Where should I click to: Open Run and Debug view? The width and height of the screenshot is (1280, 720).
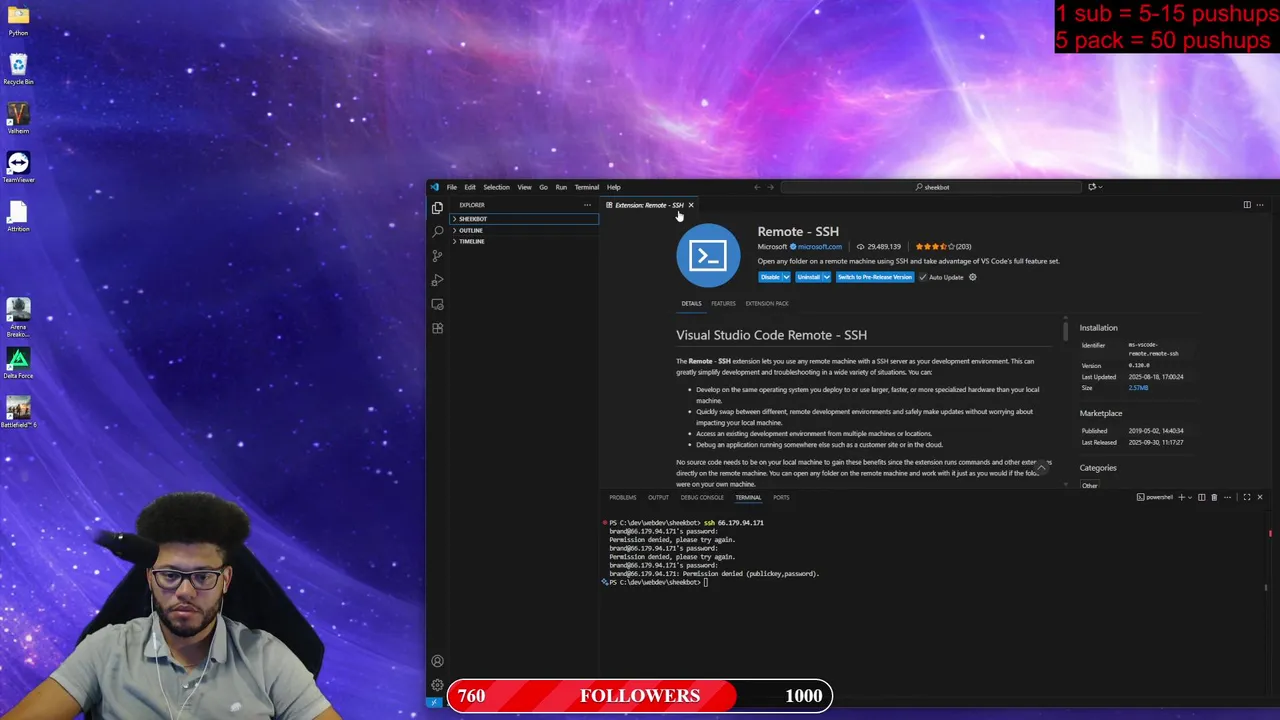pos(437,280)
